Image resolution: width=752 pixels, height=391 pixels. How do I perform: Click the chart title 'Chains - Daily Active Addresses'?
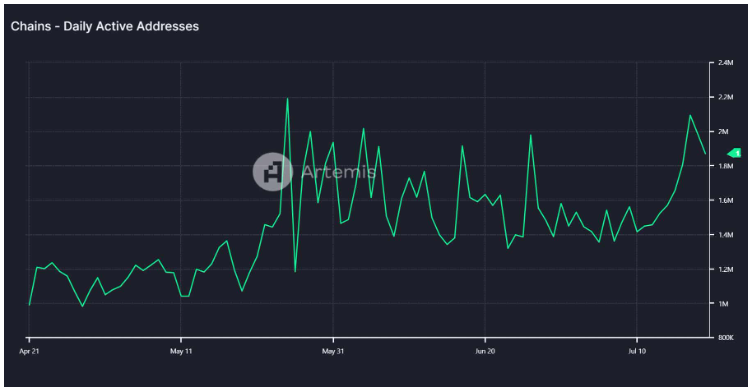pos(105,26)
